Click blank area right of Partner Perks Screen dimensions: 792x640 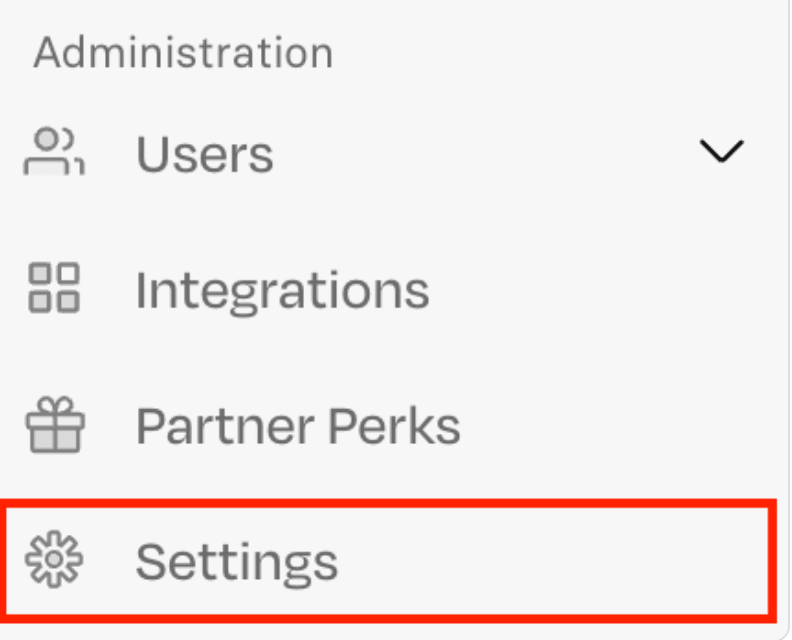pyautogui.click(x=610, y=426)
